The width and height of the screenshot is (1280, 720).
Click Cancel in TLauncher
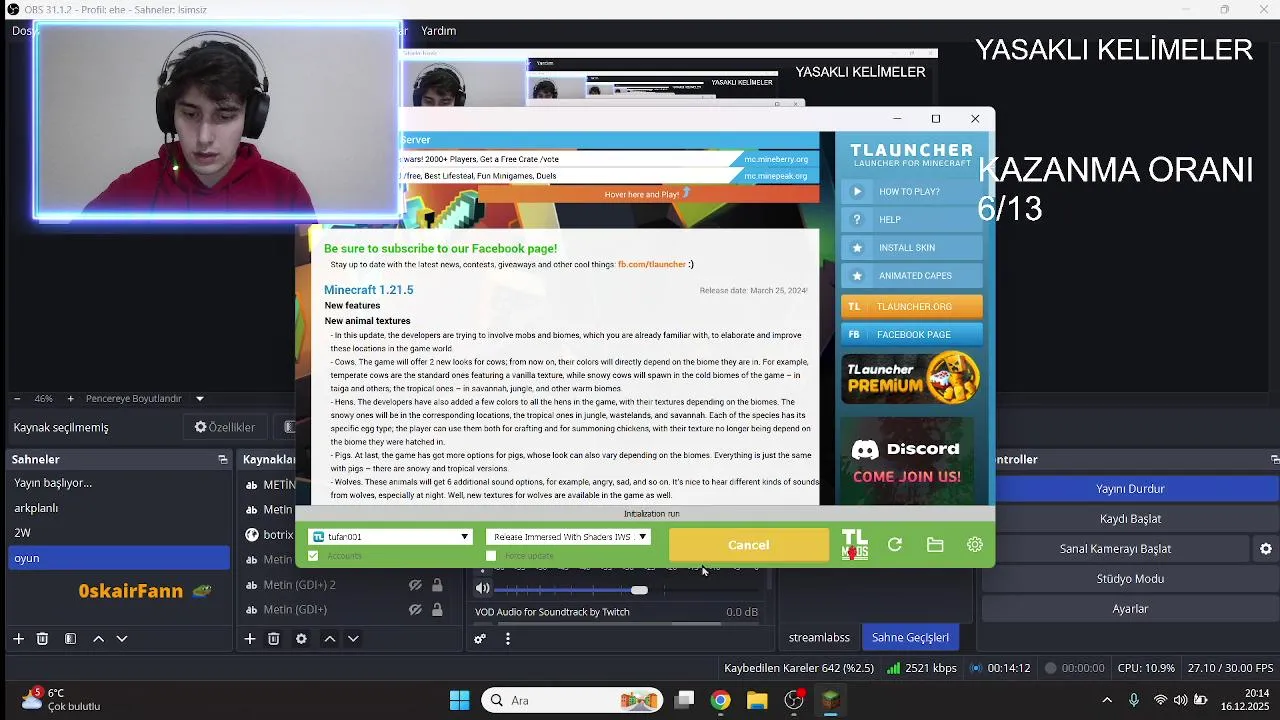(x=749, y=545)
